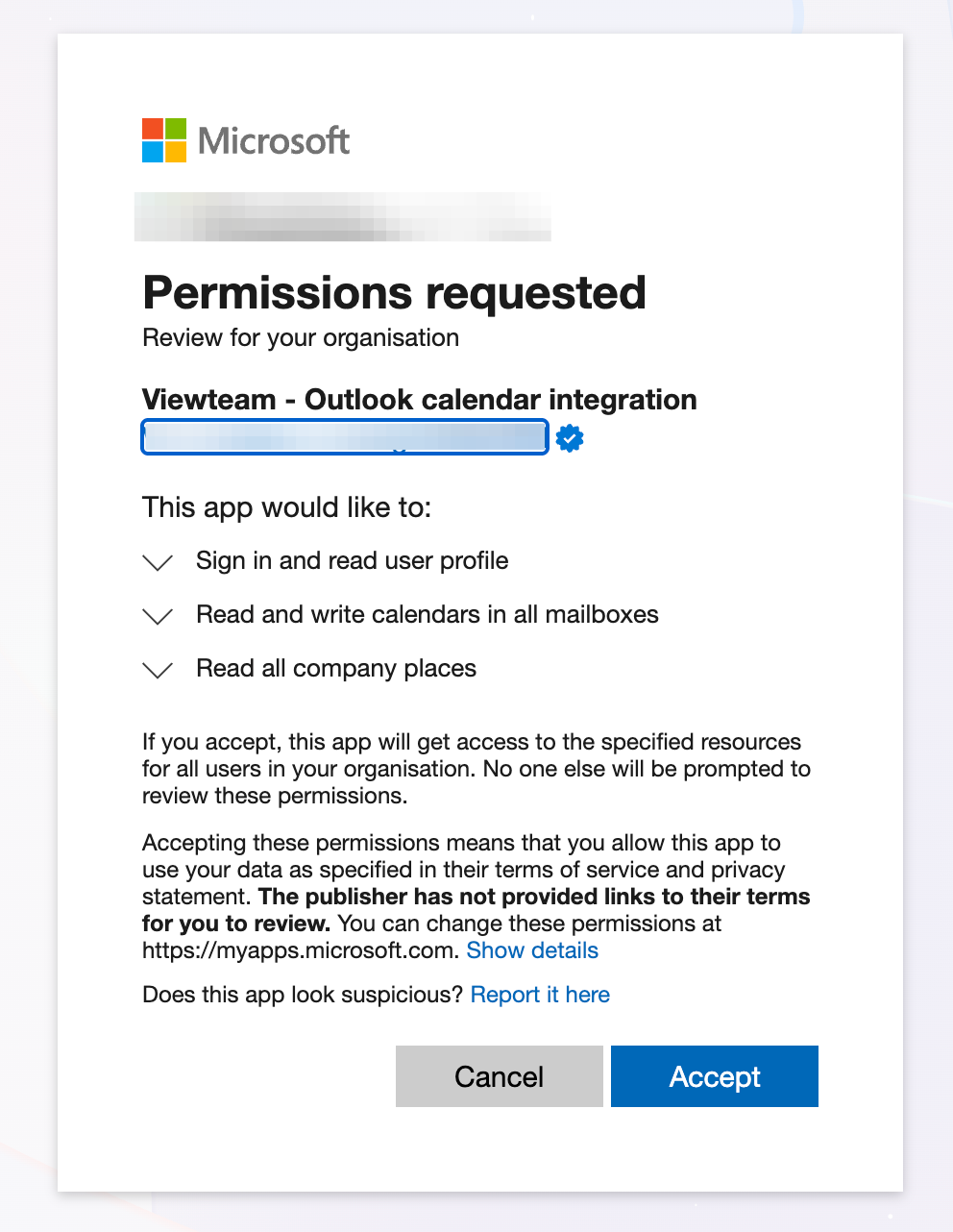Click the Viewteam - Outlook calendar integration app name
The image size is (953, 1232).
[x=420, y=400]
